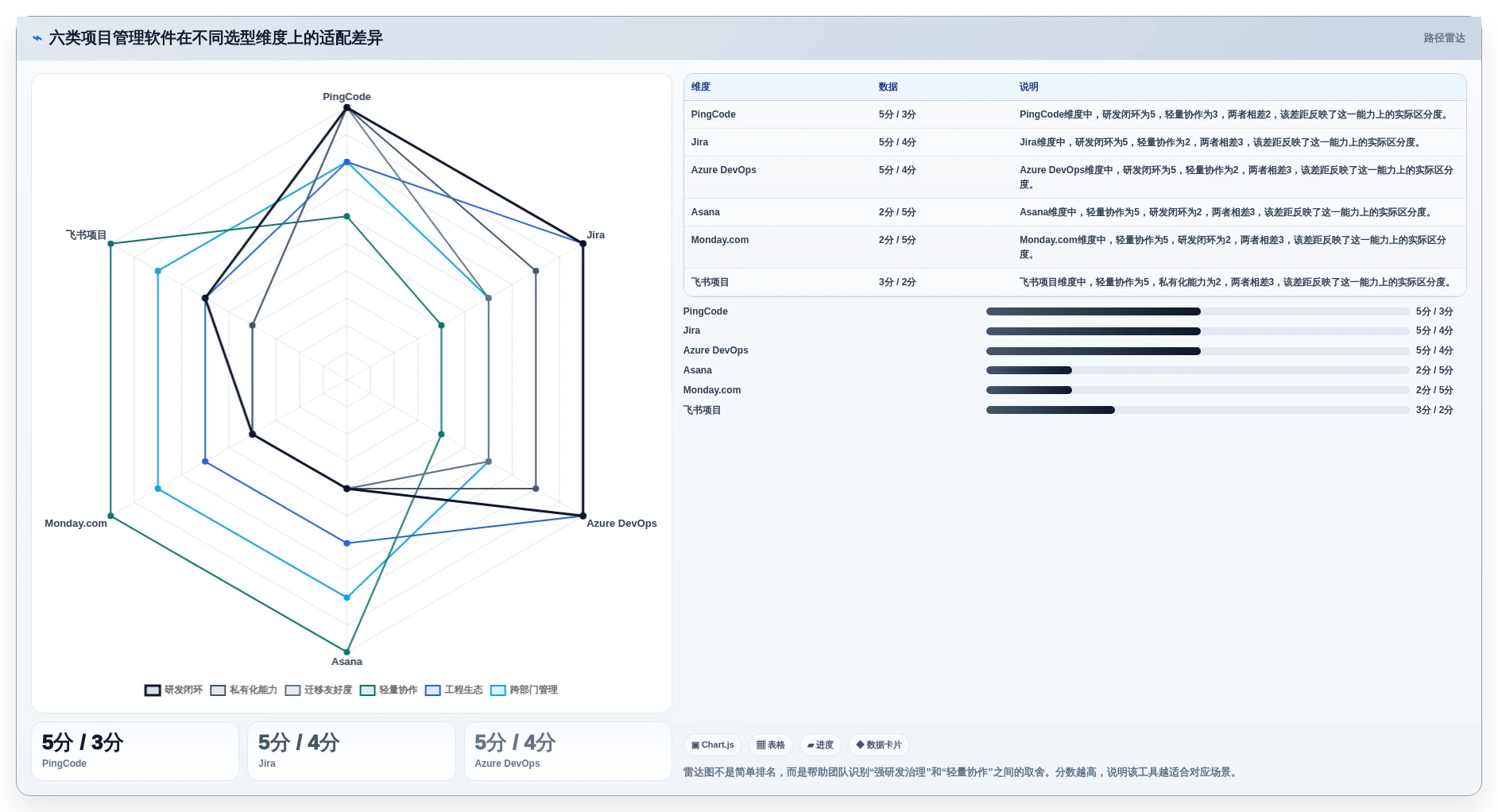Click the 飞书项目 radar axis label

coord(86,235)
